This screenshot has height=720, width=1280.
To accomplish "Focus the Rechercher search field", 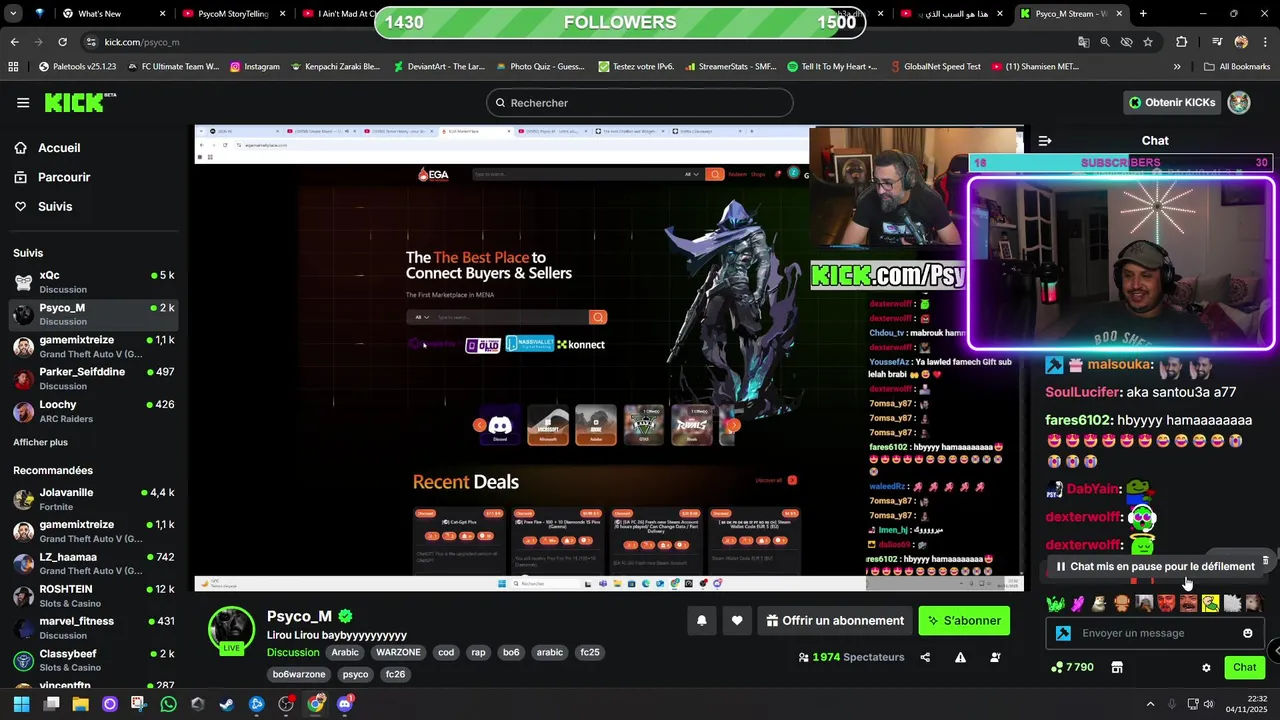I will point(640,103).
